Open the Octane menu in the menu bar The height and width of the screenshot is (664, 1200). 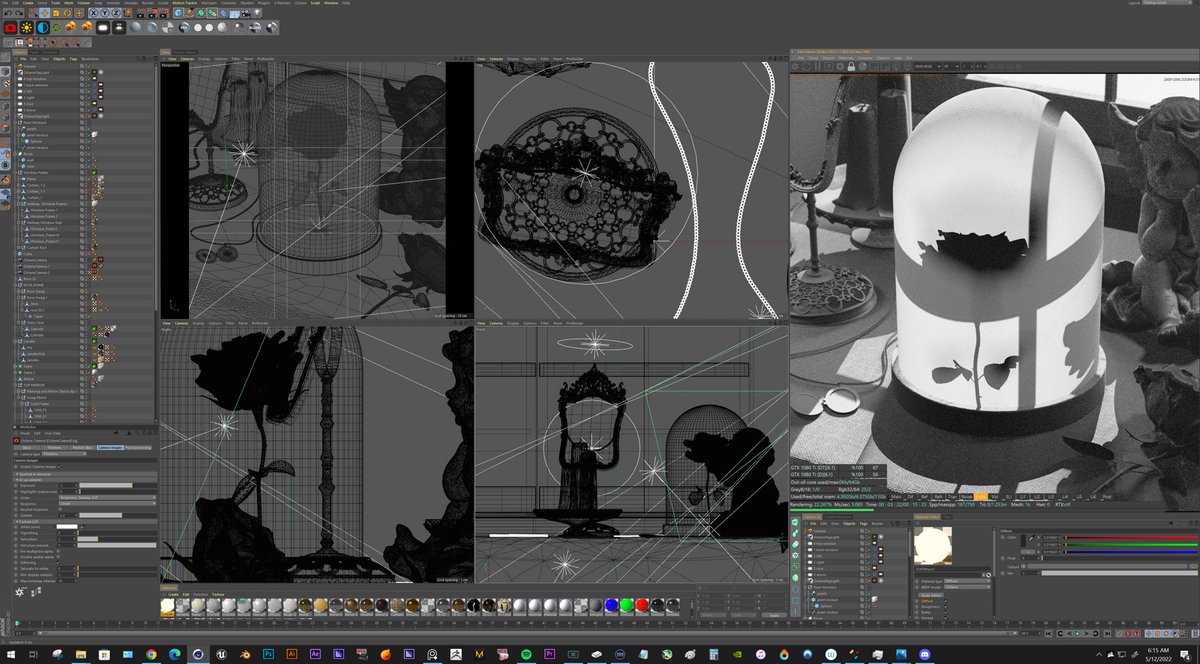click(300, 3)
